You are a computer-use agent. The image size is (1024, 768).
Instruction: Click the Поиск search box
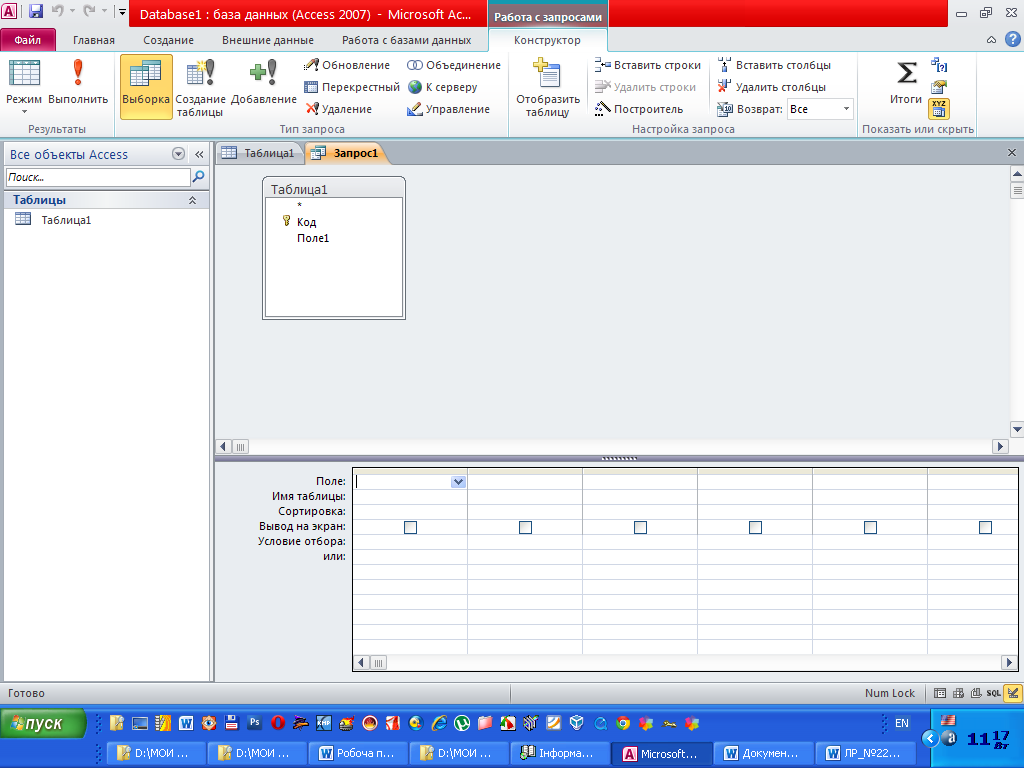[x=98, y=177]
